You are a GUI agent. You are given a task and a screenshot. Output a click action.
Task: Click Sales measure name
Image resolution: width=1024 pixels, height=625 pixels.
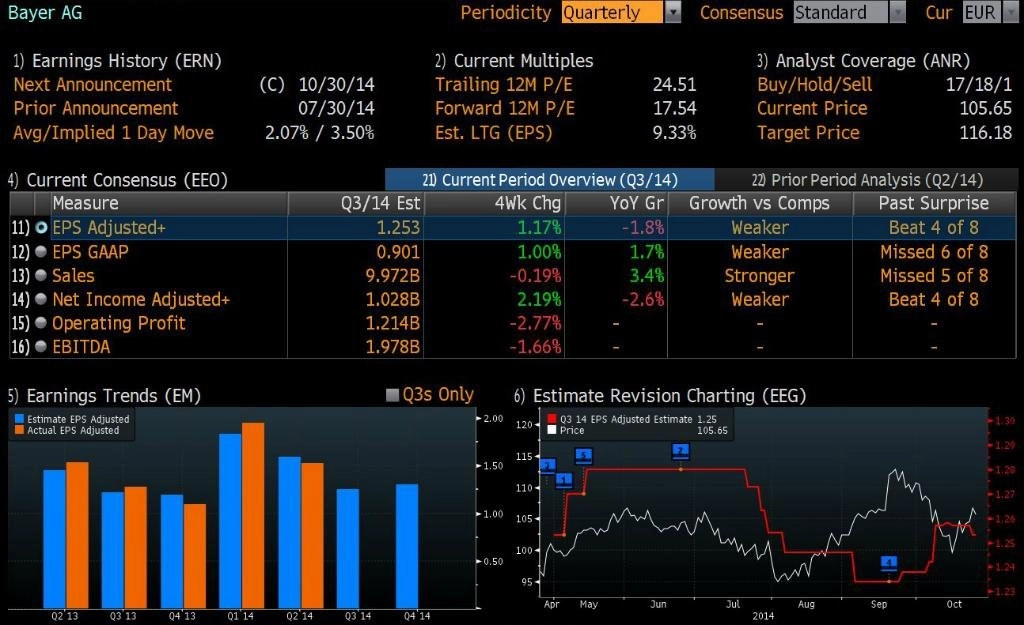73,276
